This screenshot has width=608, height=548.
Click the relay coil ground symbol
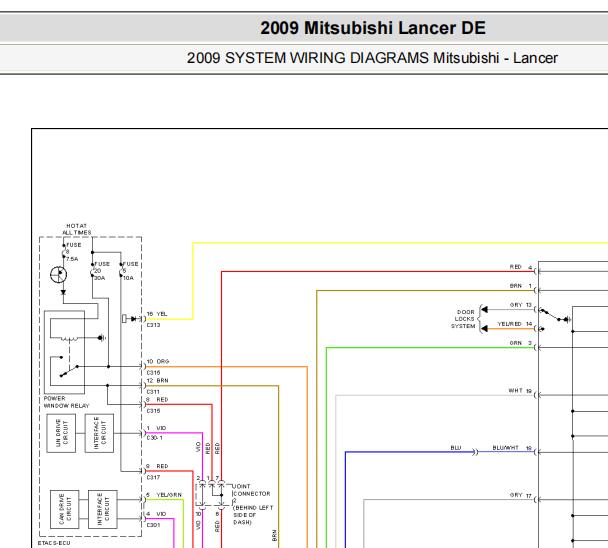pyautogui.click(x=102, y=338)
